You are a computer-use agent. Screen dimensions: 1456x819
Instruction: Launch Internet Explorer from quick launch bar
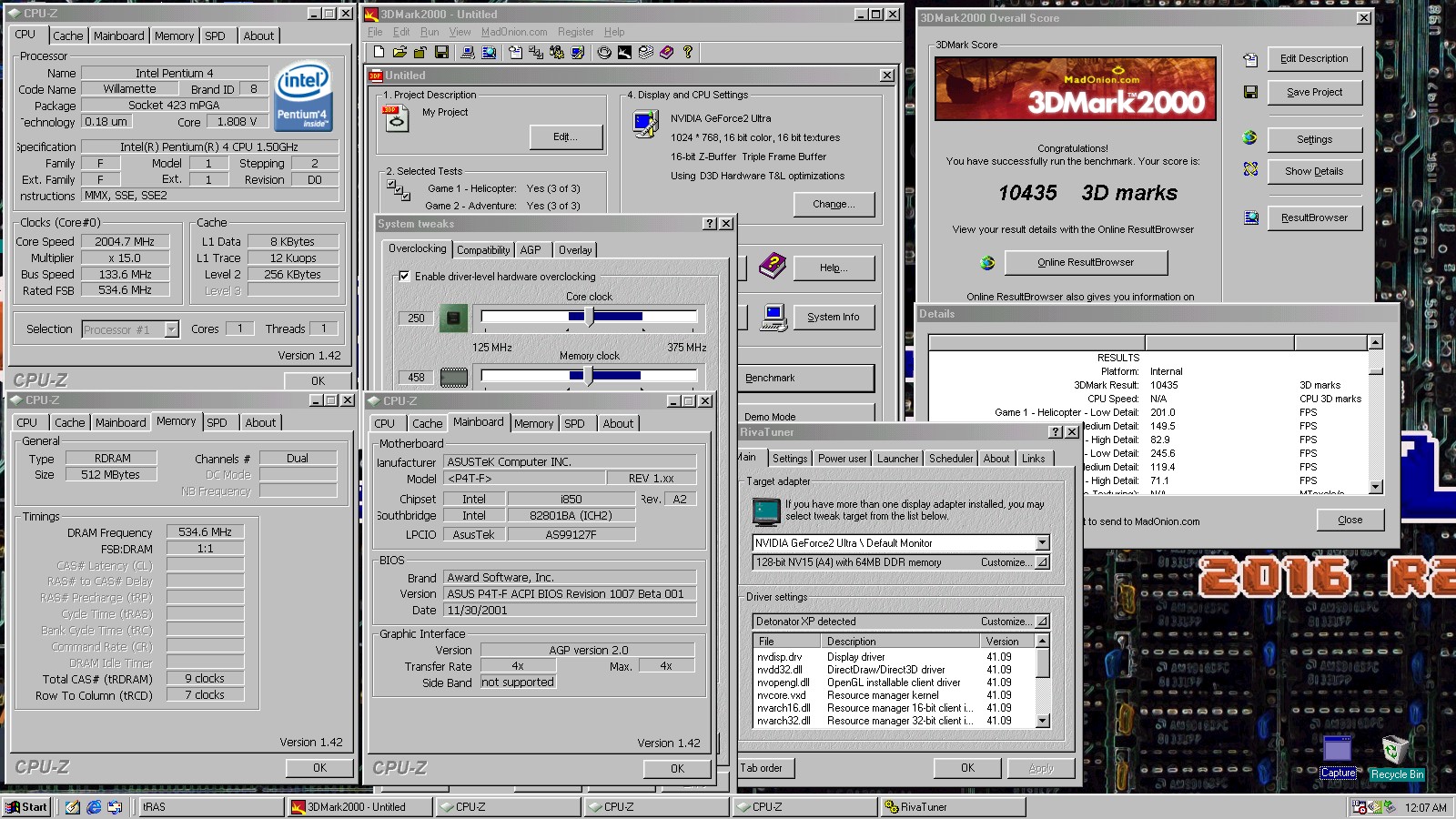pyautogui.click(x=94, y=807)
